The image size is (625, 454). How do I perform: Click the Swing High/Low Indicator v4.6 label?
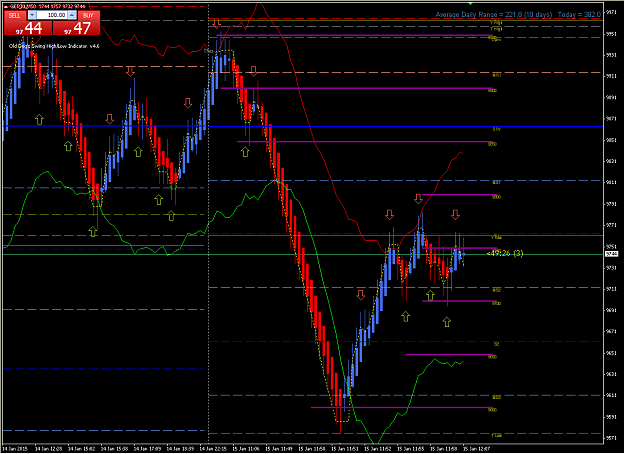(x=54, y=46)
